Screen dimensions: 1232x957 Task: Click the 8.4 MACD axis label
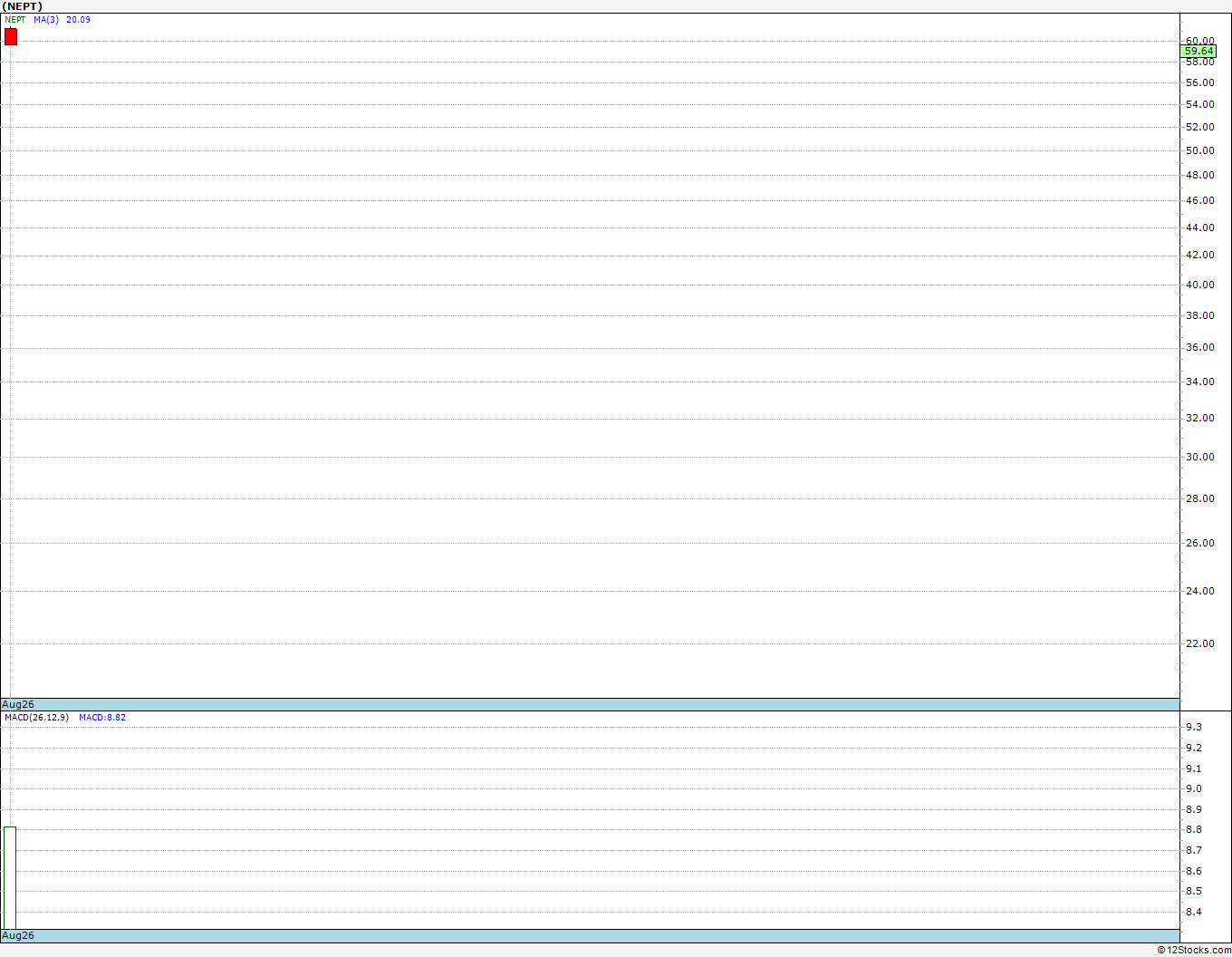(x=1194, y=912)
